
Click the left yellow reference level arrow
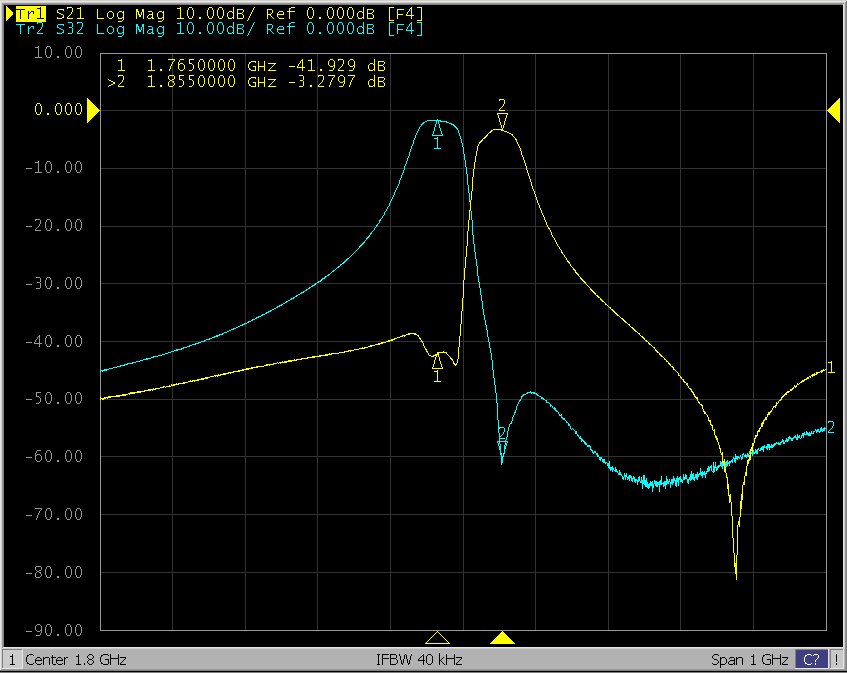[x=93, y=112]
